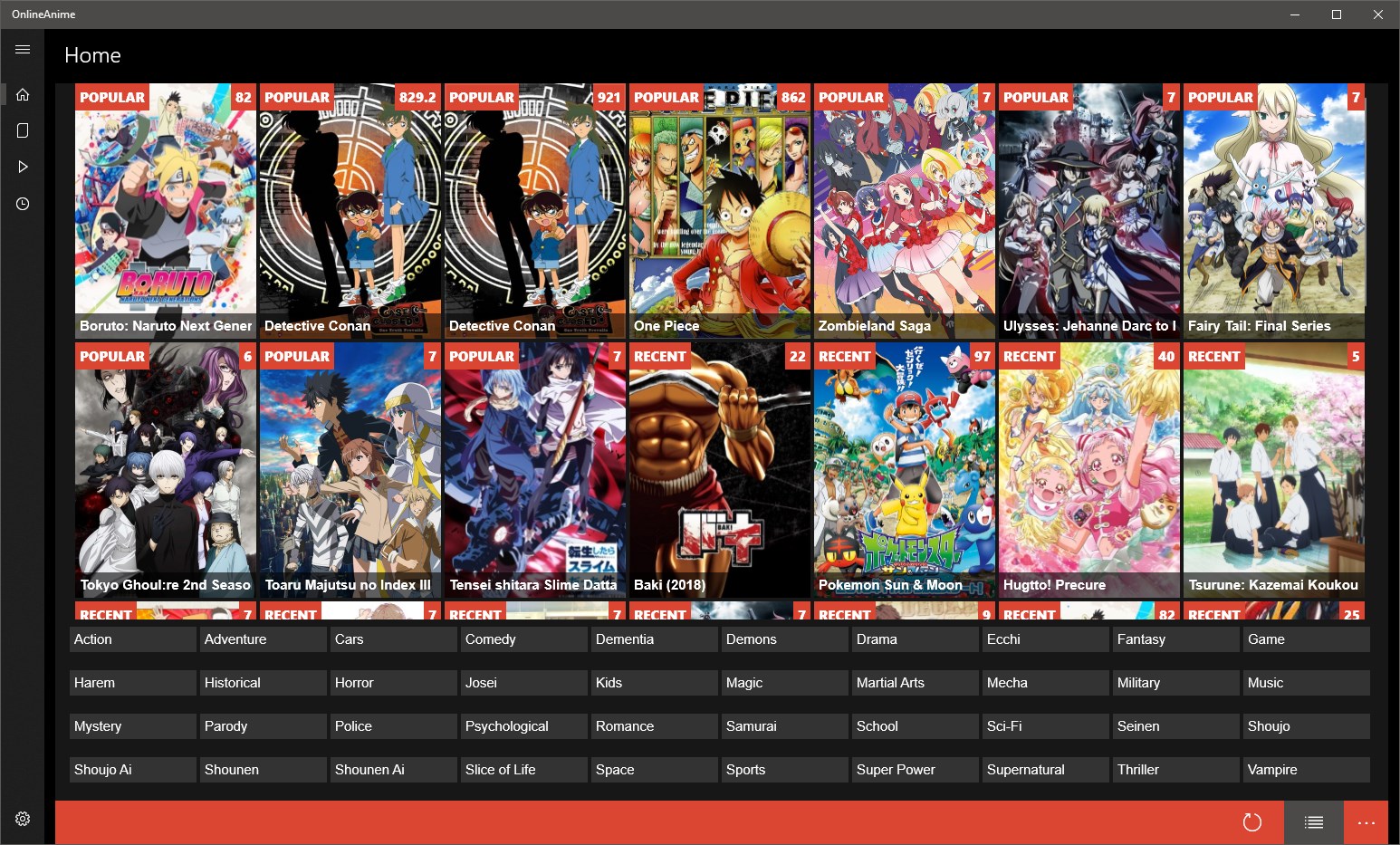Select the Drama genre button
Screen dimensions: 1400x845
916,639
